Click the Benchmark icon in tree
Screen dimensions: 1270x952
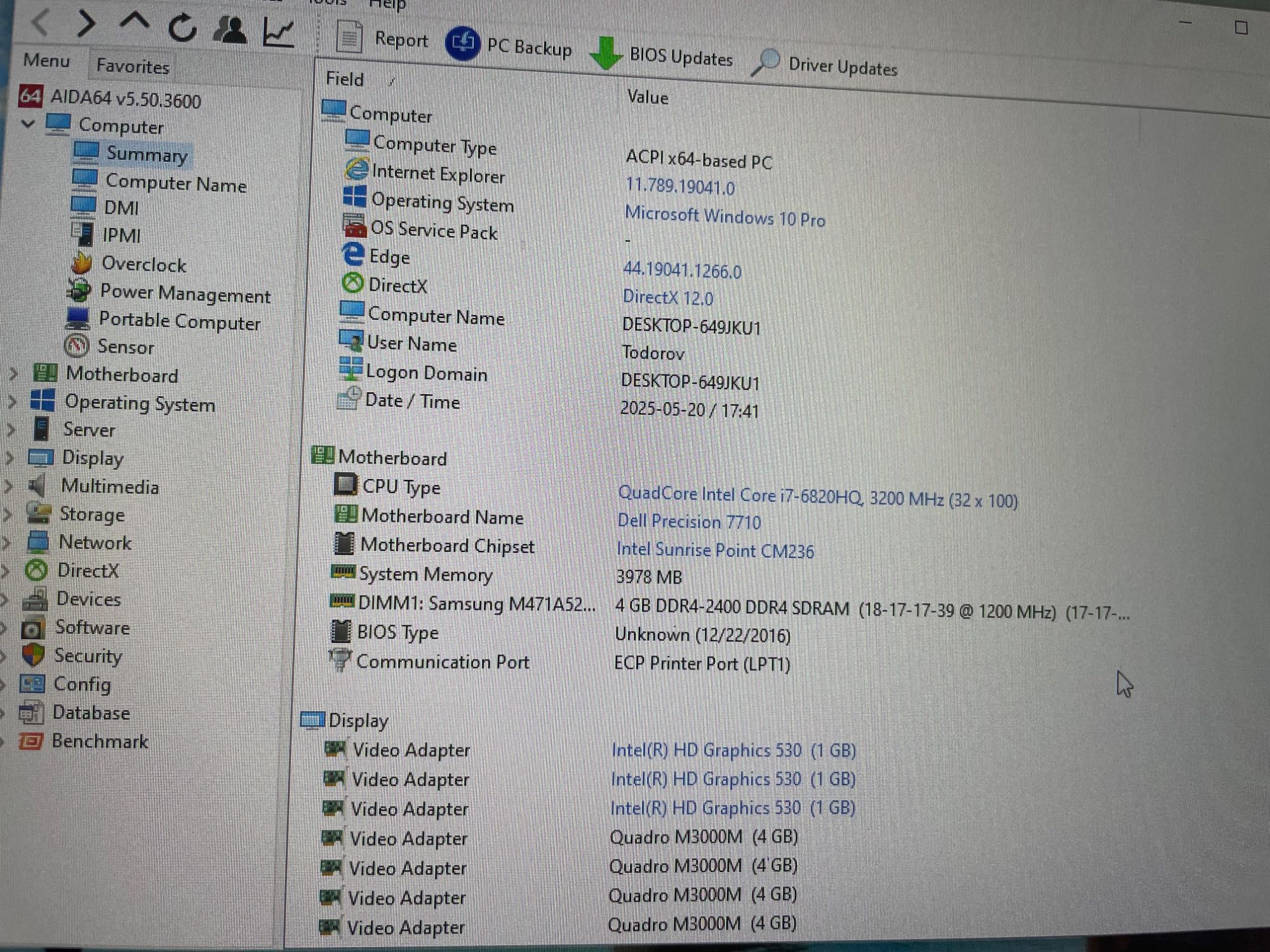pos(30,741)
